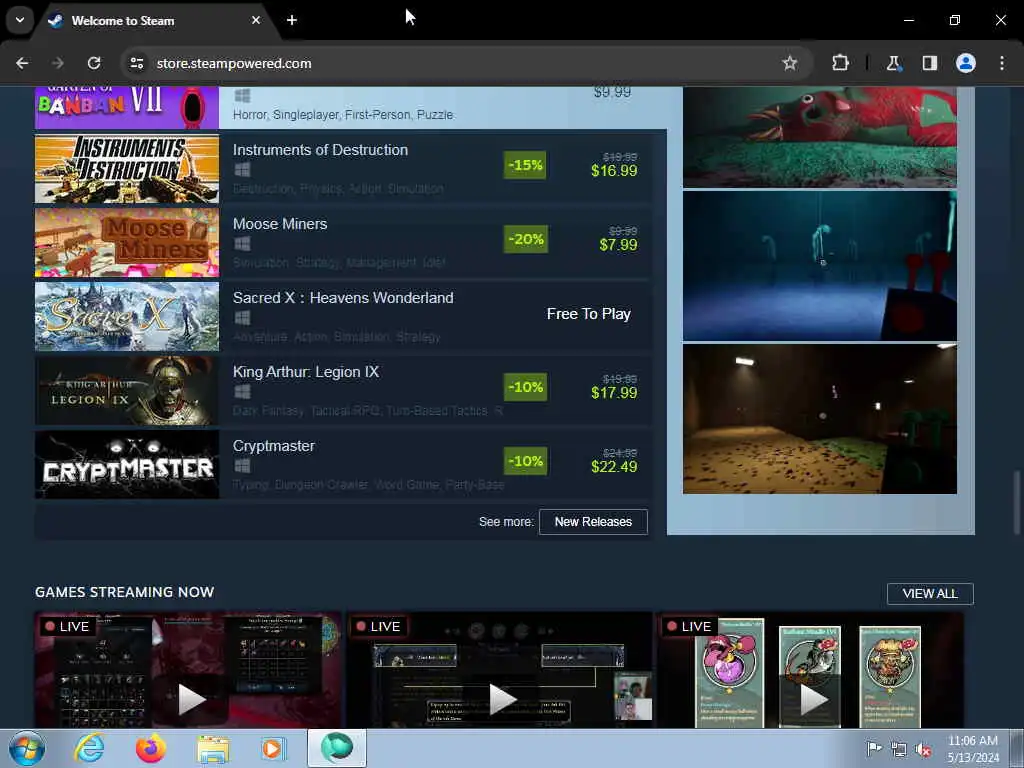Open Instruments of Destruction game title

tap(320, 150)
